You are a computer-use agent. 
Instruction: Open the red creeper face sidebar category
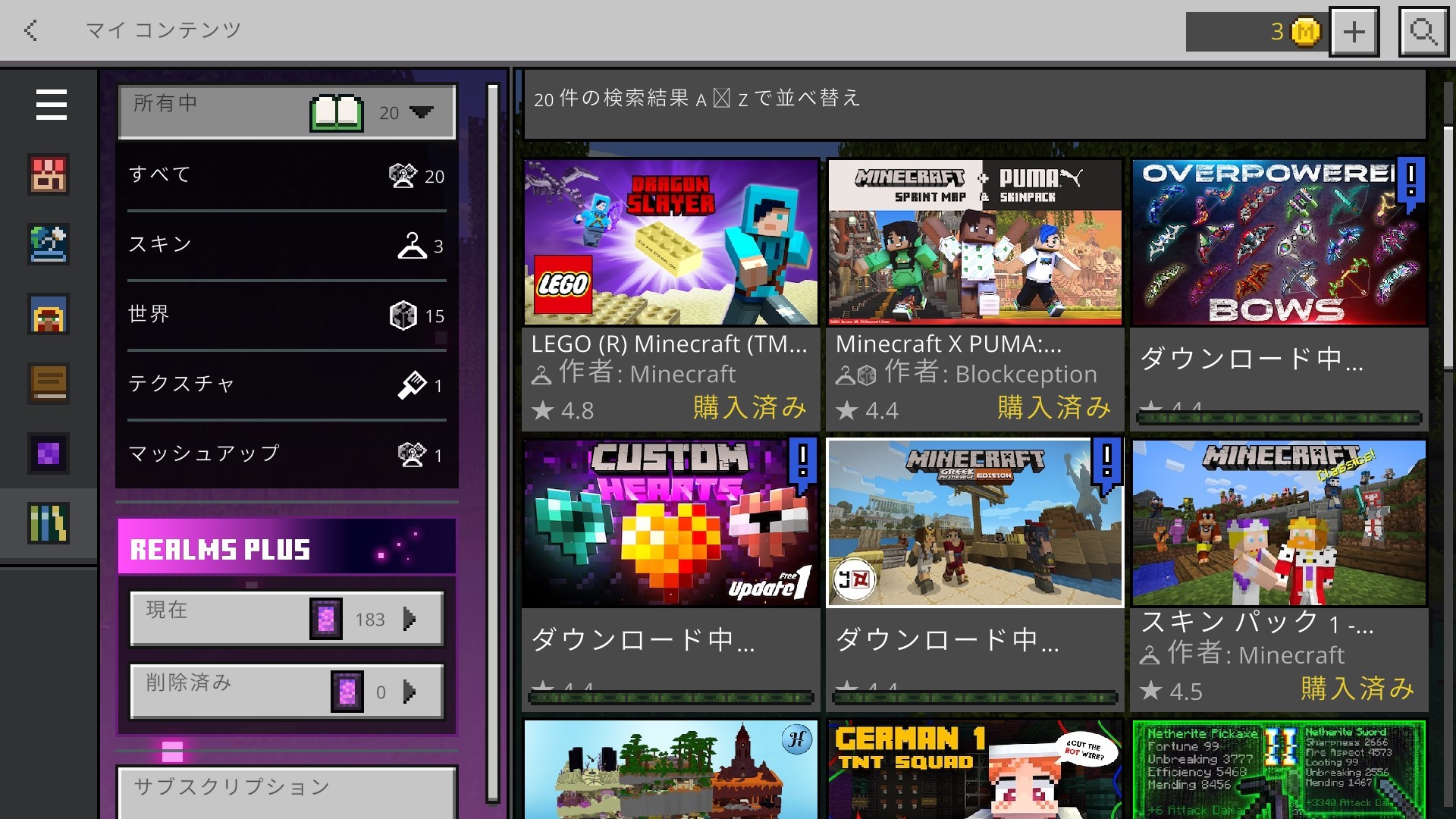[49, 174]
